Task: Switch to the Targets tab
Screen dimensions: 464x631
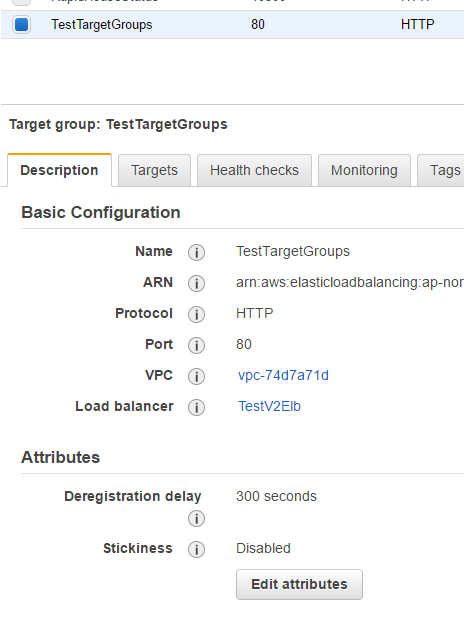Action: (155, 170)
